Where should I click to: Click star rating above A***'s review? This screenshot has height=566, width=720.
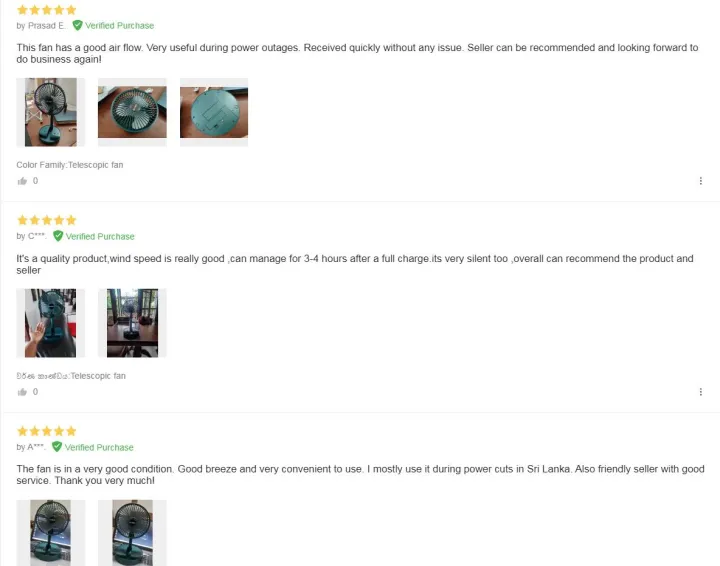pyautogui.click(x=46, y=431)
